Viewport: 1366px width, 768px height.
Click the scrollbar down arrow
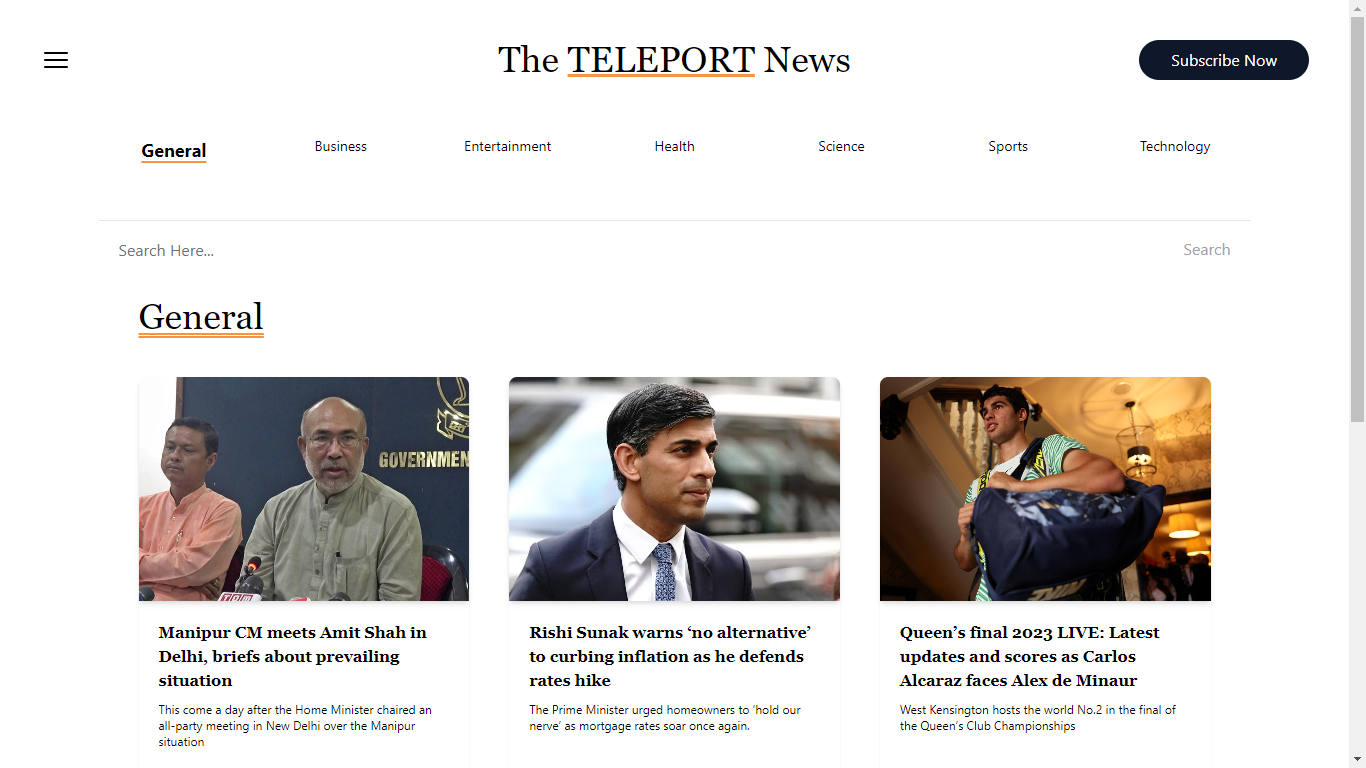(1357, 759)
